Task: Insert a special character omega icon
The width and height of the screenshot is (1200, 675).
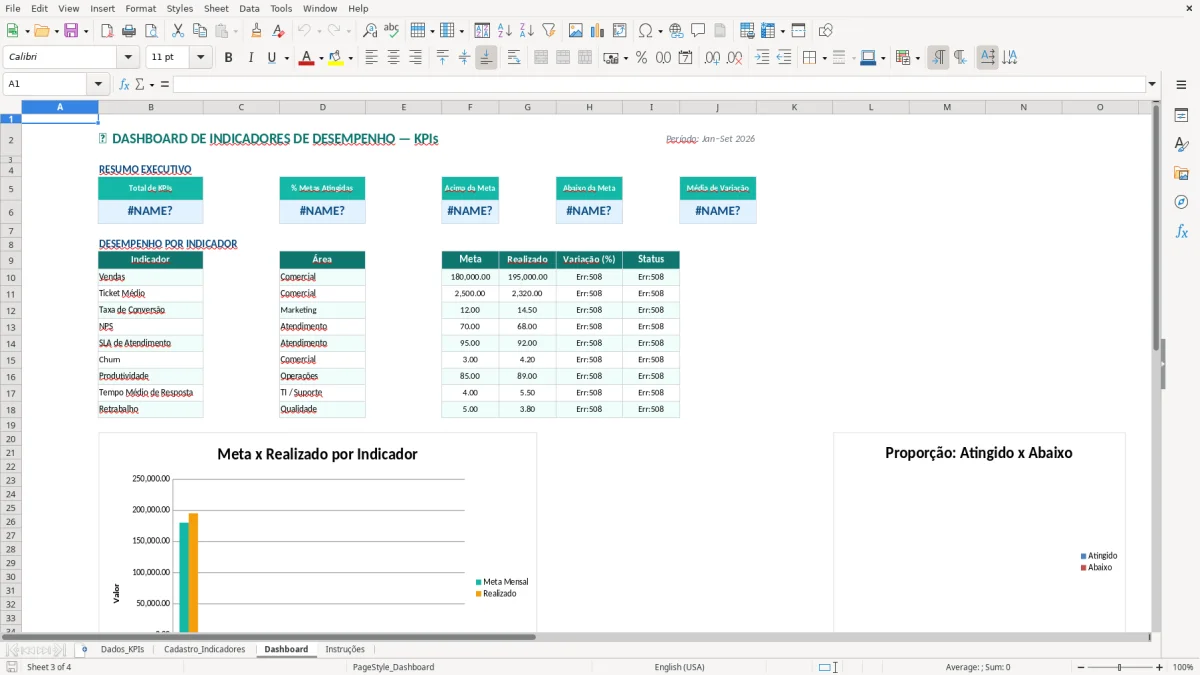Action: click(x=645, y=31)
